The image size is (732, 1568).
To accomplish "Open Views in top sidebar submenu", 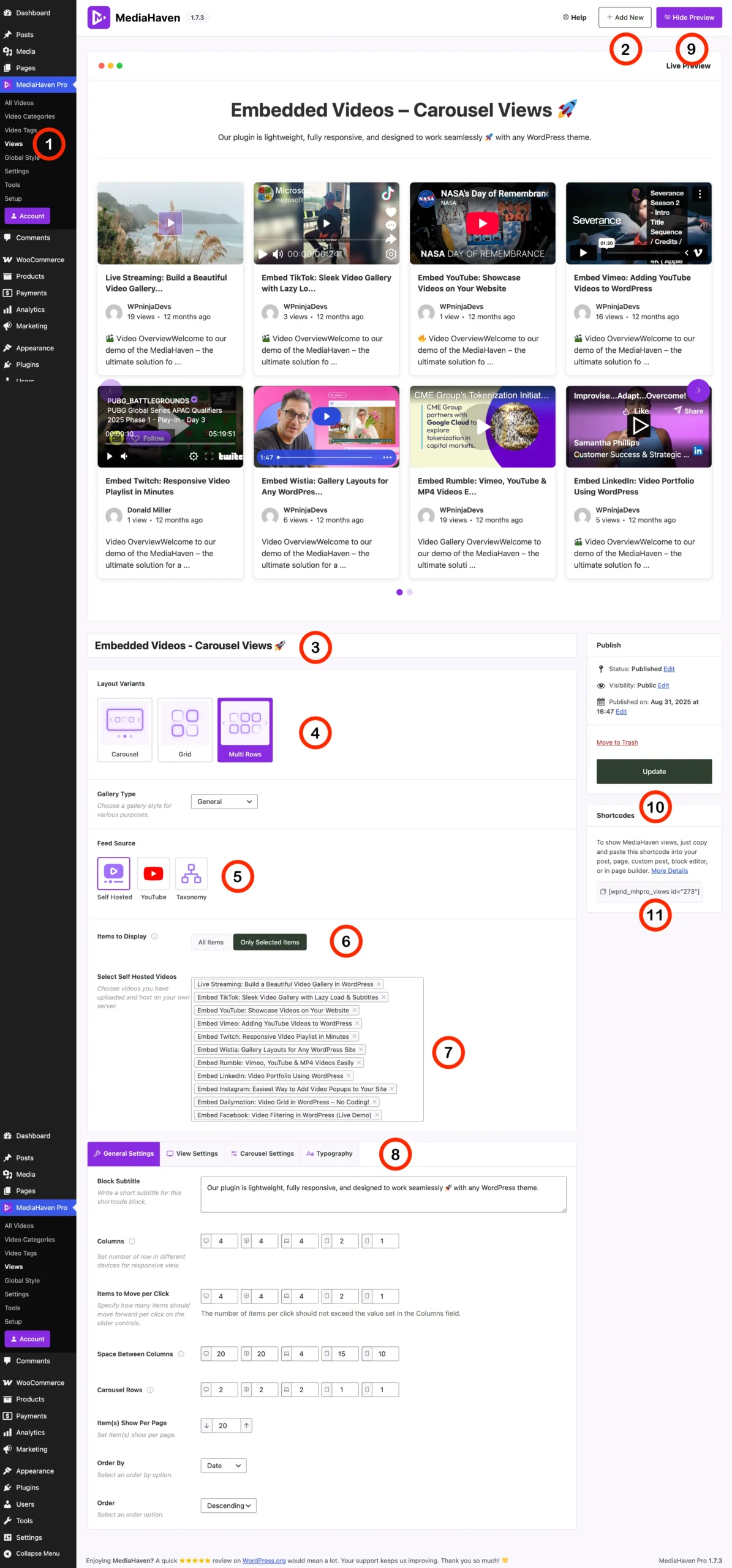I will (13, 144).
